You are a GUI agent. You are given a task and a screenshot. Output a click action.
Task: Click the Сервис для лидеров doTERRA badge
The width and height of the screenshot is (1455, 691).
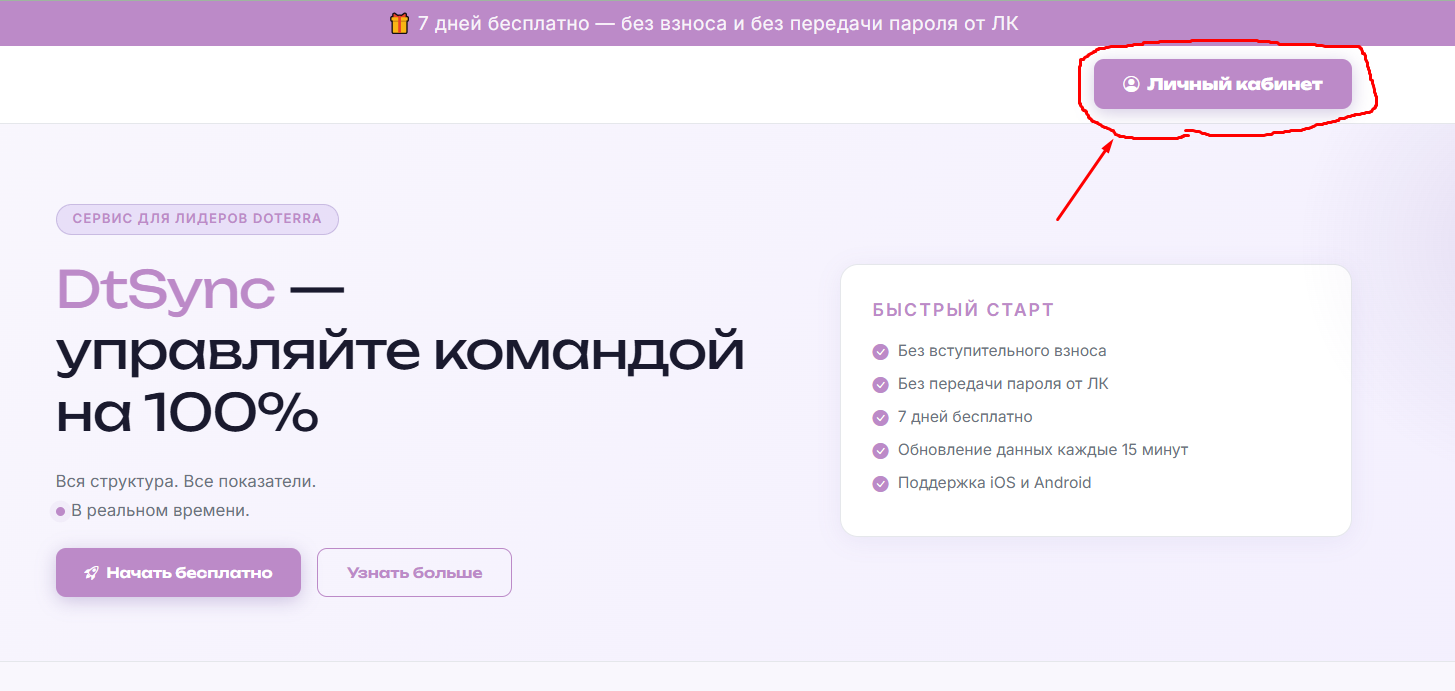click(197, 219)
